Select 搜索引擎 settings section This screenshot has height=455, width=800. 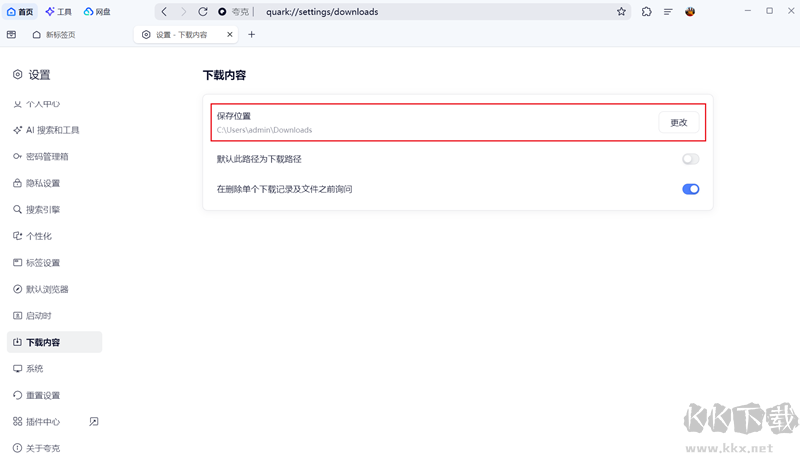[42, 210]
